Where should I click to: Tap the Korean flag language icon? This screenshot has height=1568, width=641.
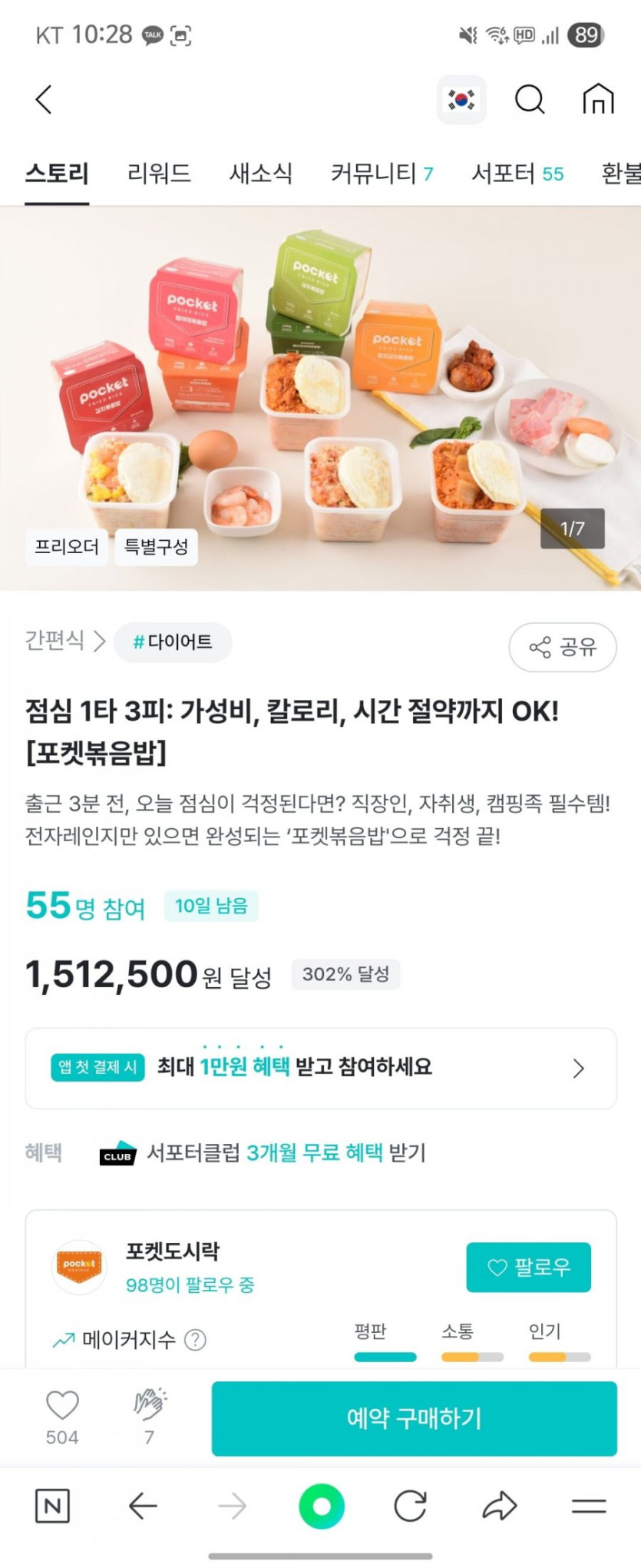tap(461, 99)
